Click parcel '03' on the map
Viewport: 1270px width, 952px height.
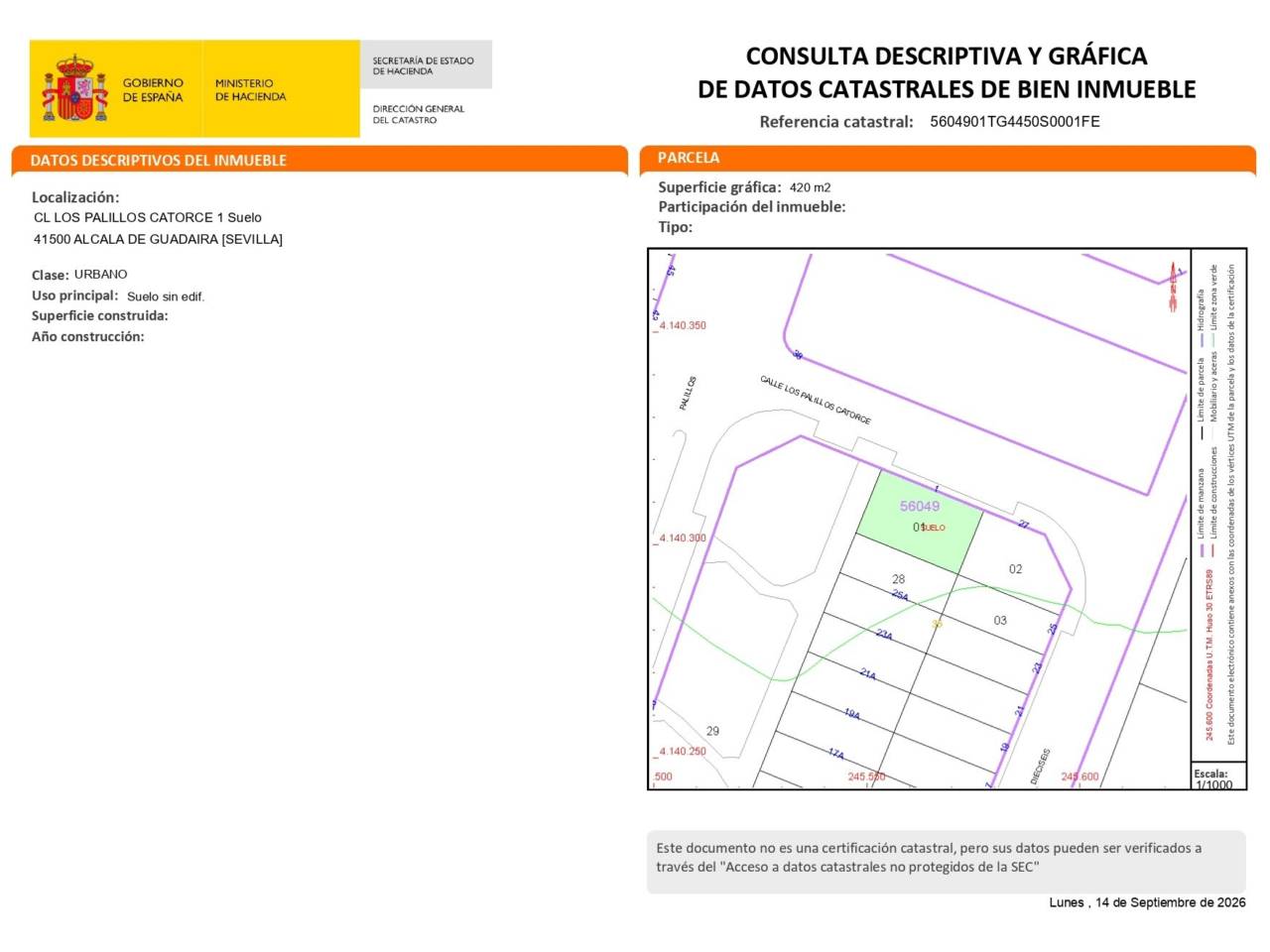(x=1000, y=621)
